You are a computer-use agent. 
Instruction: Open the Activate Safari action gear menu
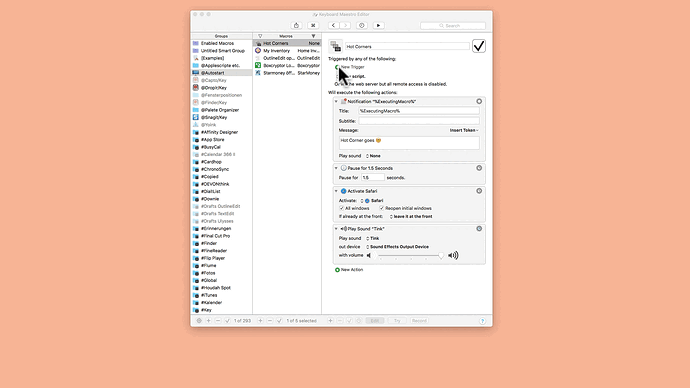pyautogui.click(x=479, y=191)
